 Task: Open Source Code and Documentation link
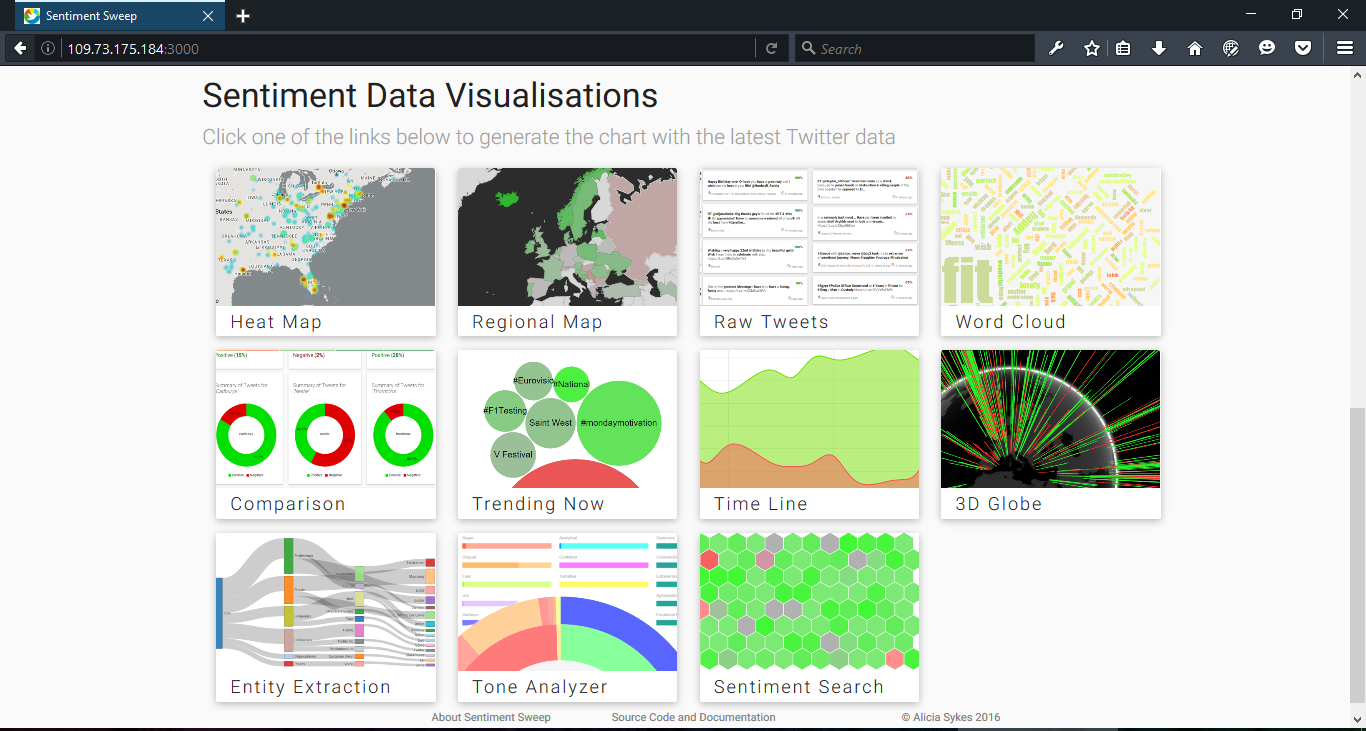pos(693,717)
